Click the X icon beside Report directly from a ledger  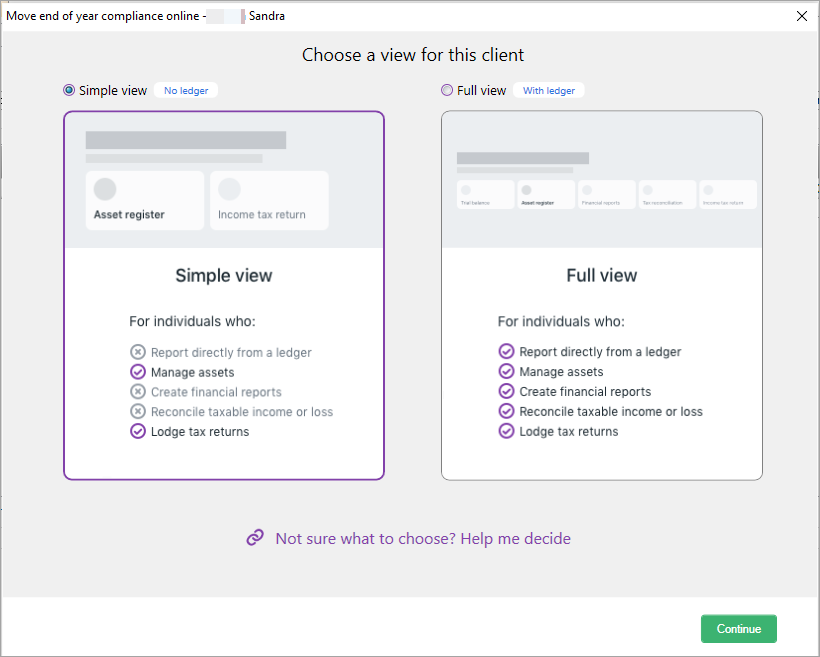pyautogui.click(x=138, y=352)
